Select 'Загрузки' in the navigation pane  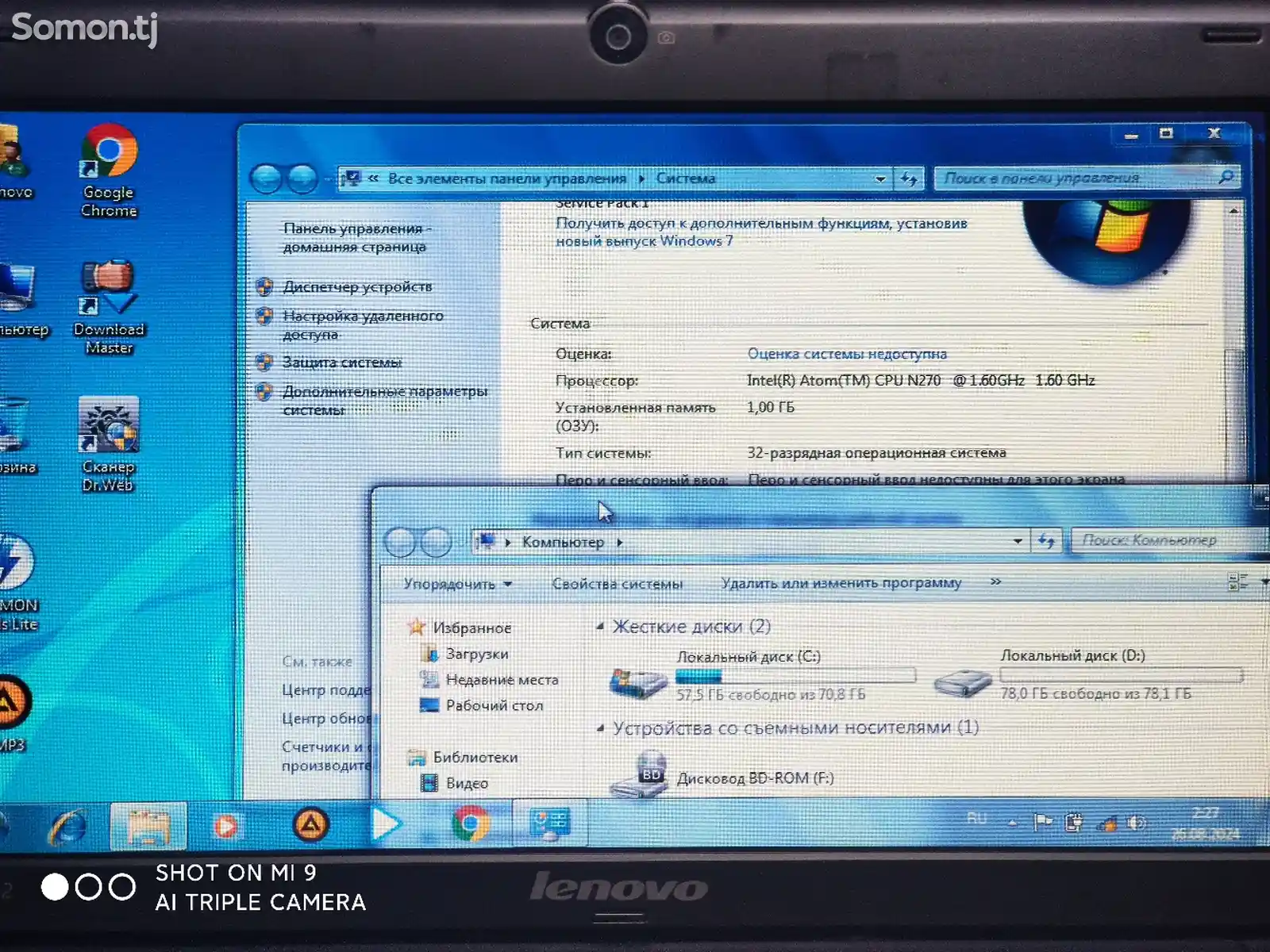[476, 654]
